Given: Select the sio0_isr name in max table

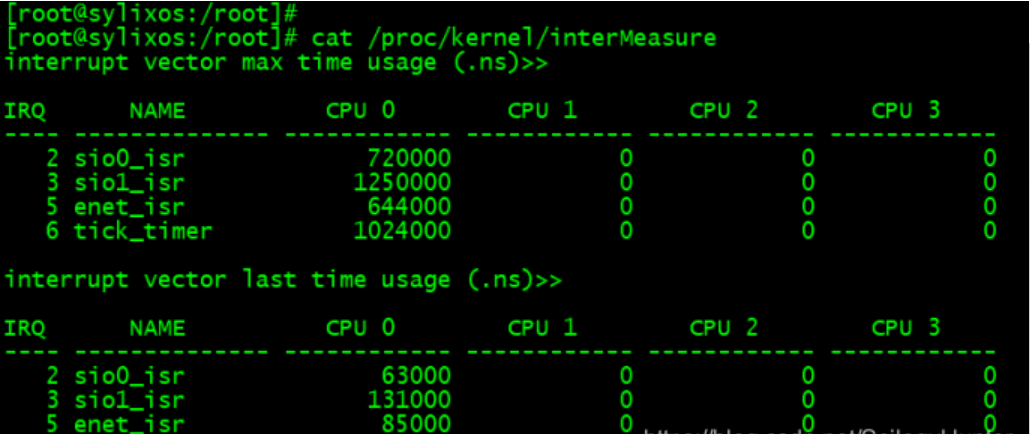Looking at the screenshot, I should pyautogui.click(x=129, y=158).
